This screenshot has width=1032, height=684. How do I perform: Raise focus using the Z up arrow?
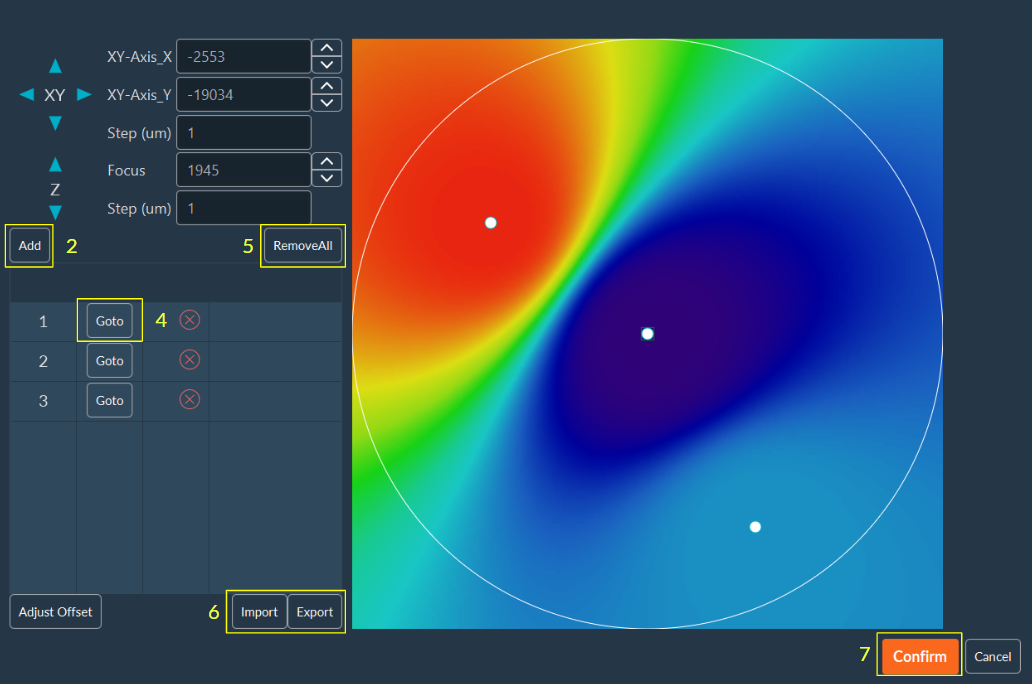tap(55, 163)
